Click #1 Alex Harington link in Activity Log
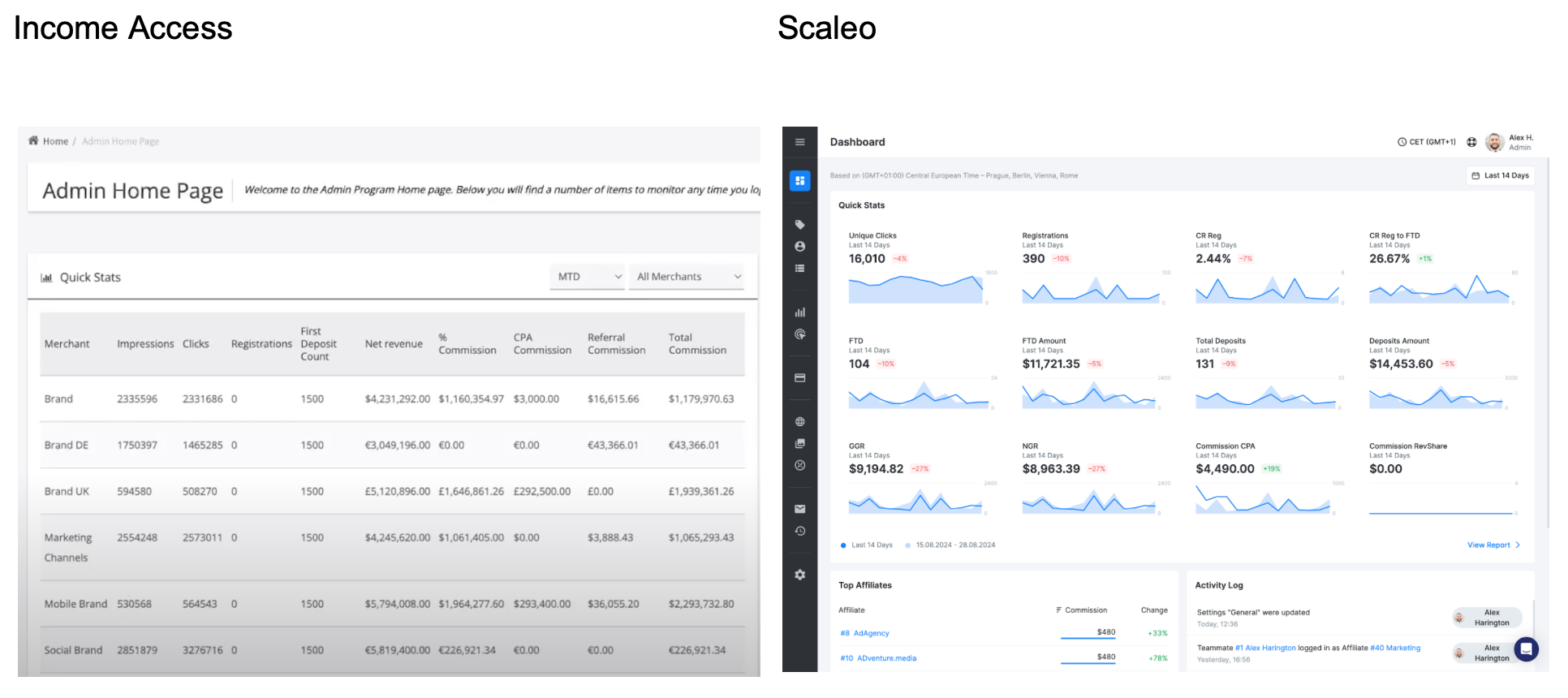This screenshot has height=698, width=1568. tap(1265, 648)
